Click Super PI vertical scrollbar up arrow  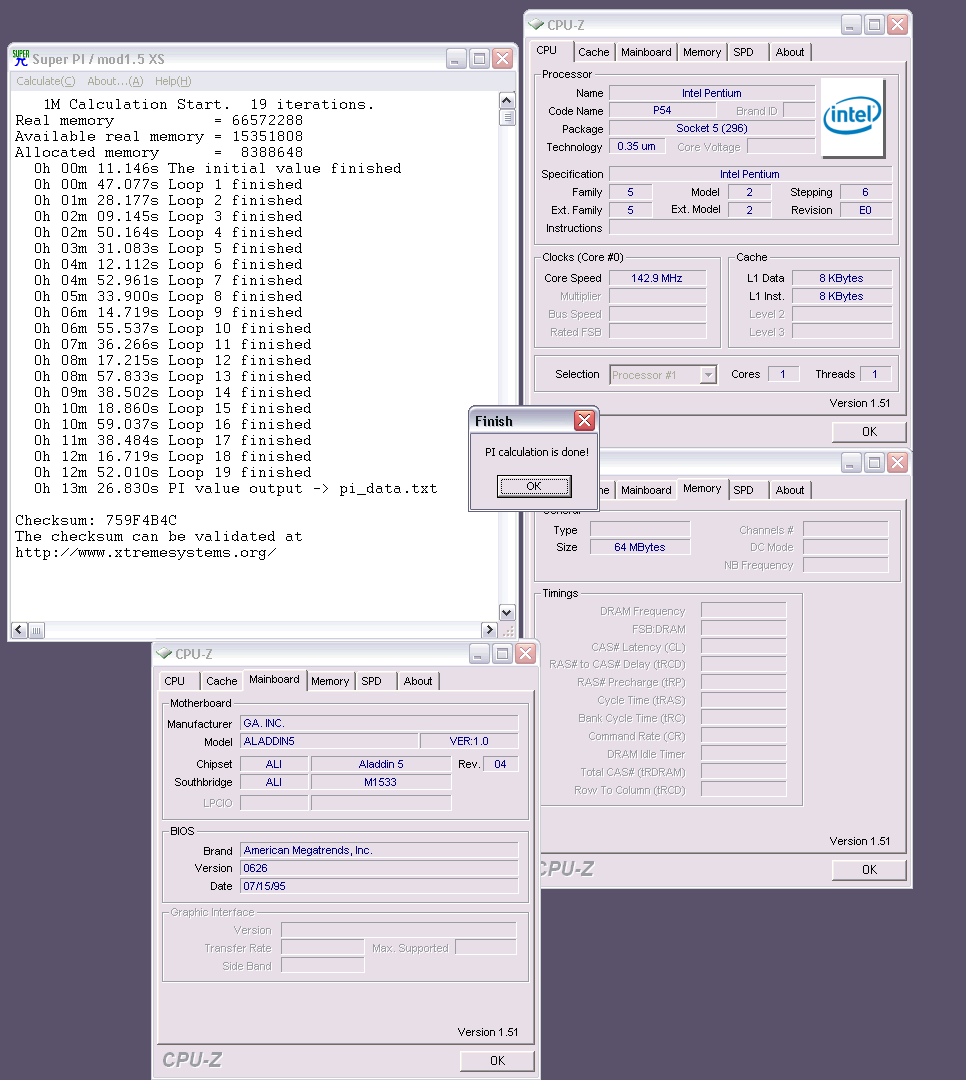506,101
